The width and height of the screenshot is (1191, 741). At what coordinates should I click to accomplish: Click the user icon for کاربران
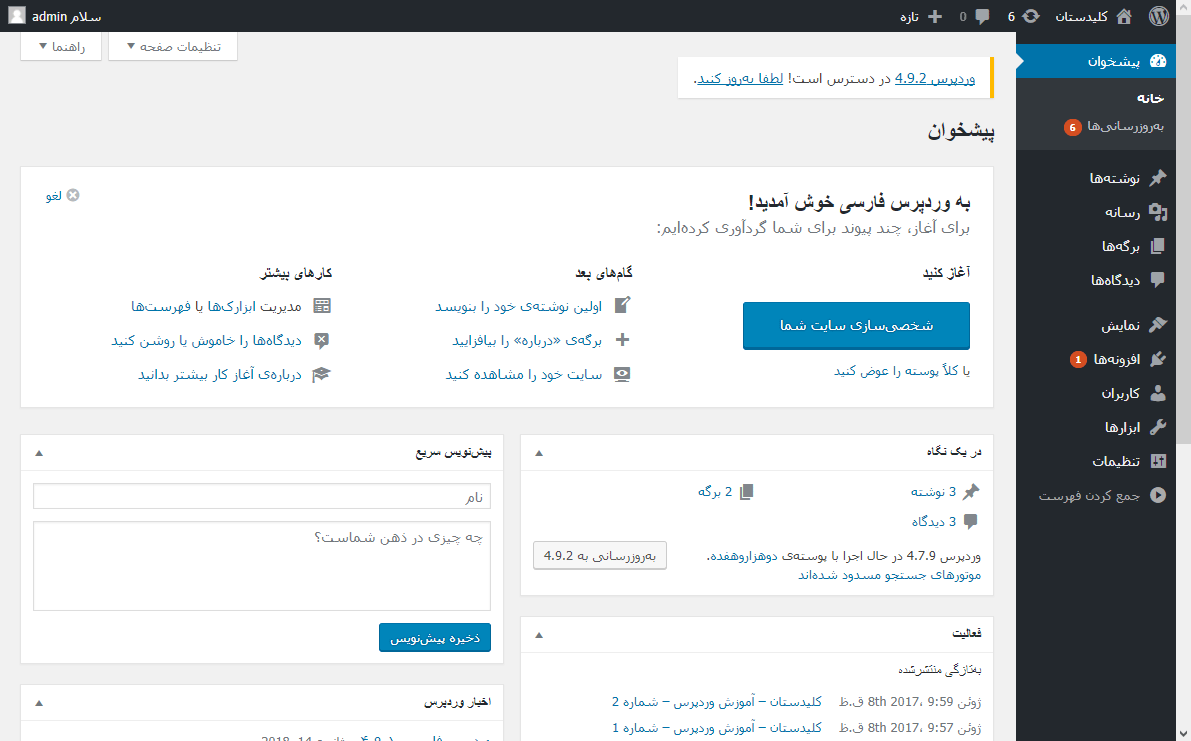pyautogui.click(x=1158, y=393)
